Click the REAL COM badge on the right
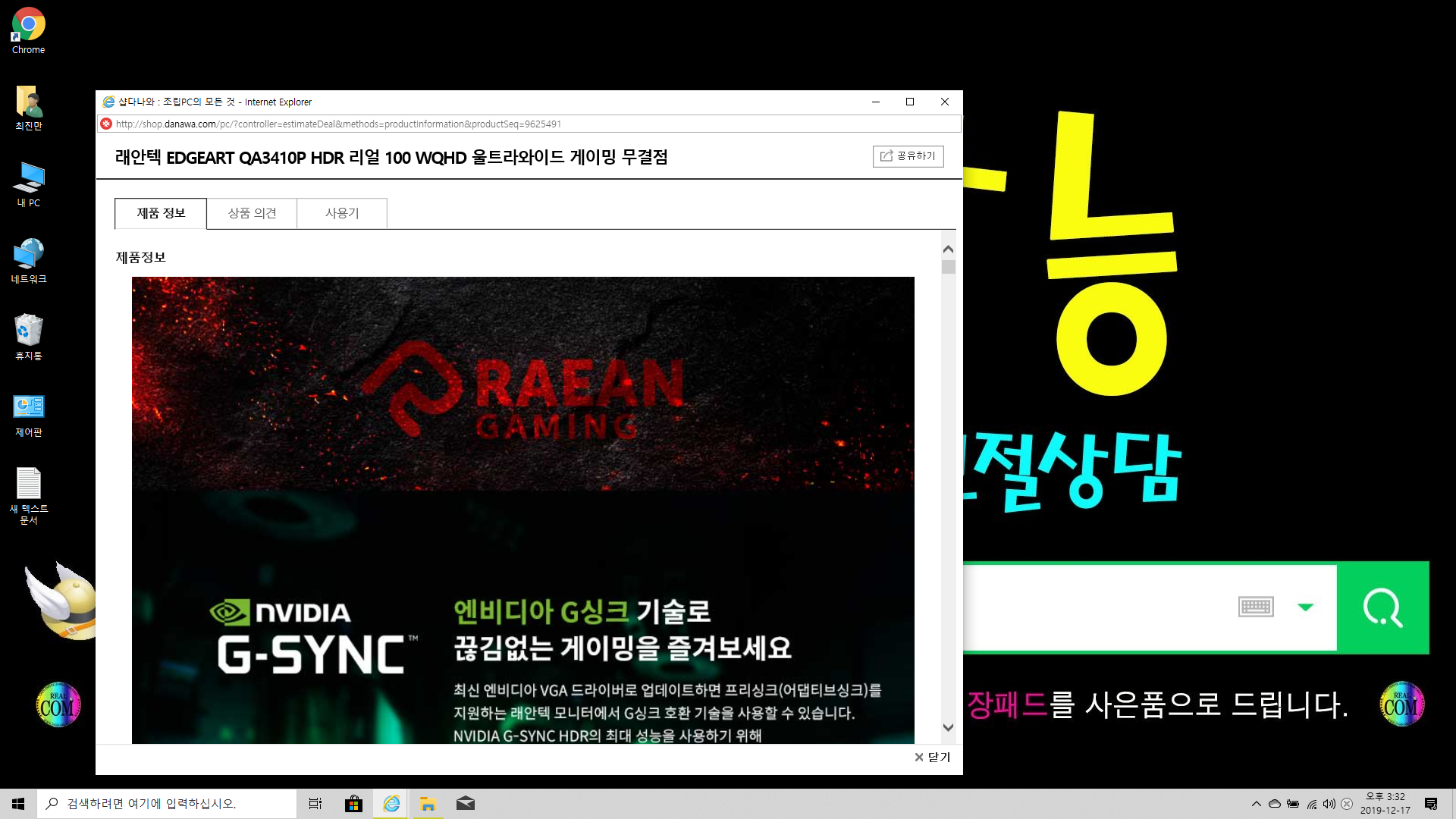The height and width of the screenshot is (819, 1456). coord(1401,704)
